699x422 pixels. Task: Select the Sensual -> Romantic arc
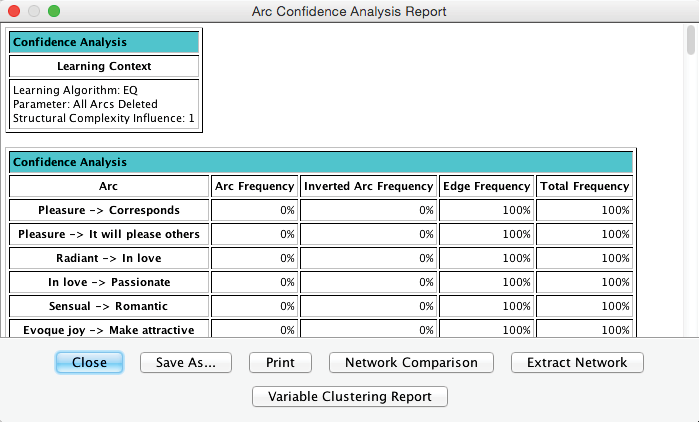coord(109,306)
